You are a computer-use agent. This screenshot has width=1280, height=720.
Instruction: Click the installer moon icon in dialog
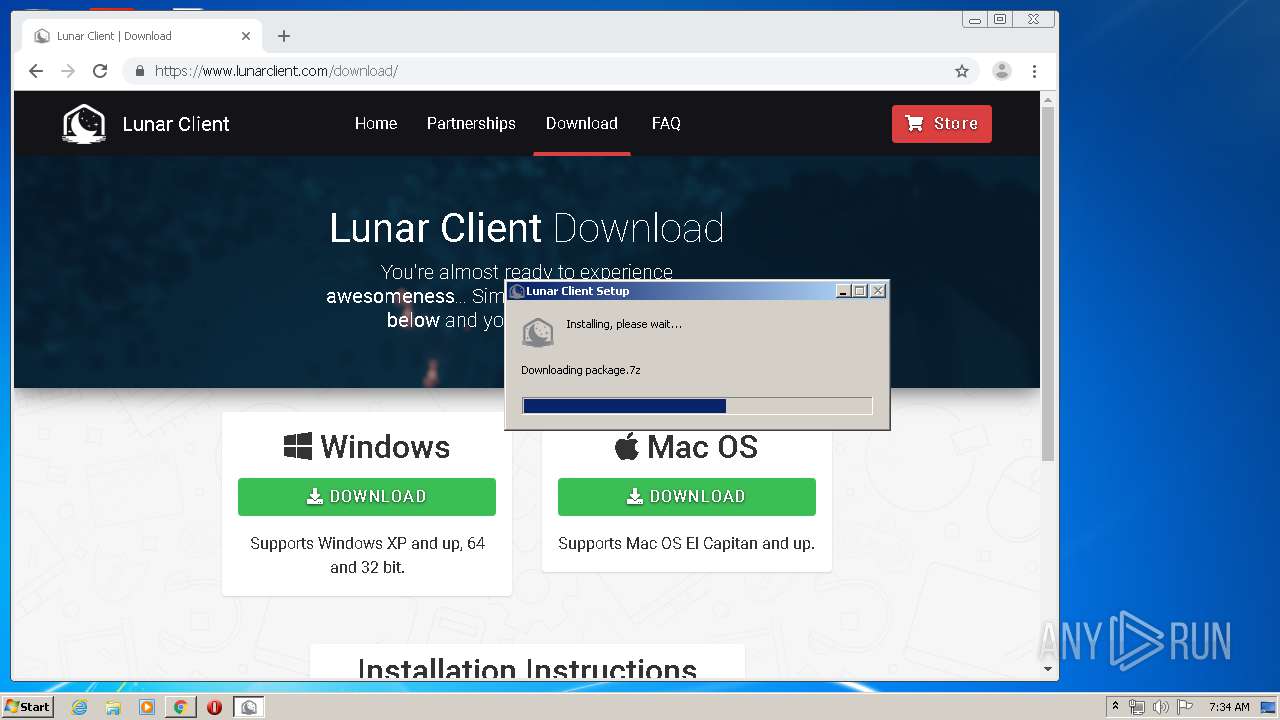[x=538, y=332]
